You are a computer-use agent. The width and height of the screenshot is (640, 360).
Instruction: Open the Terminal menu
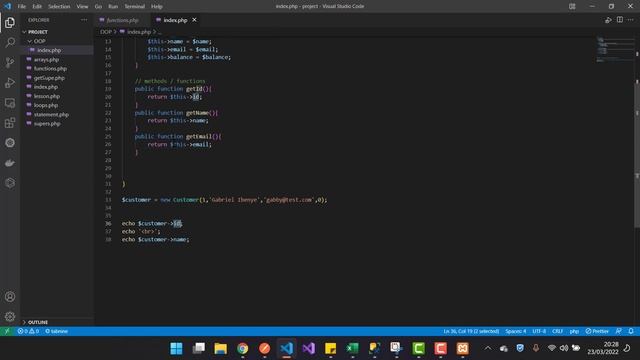[135, 7]
